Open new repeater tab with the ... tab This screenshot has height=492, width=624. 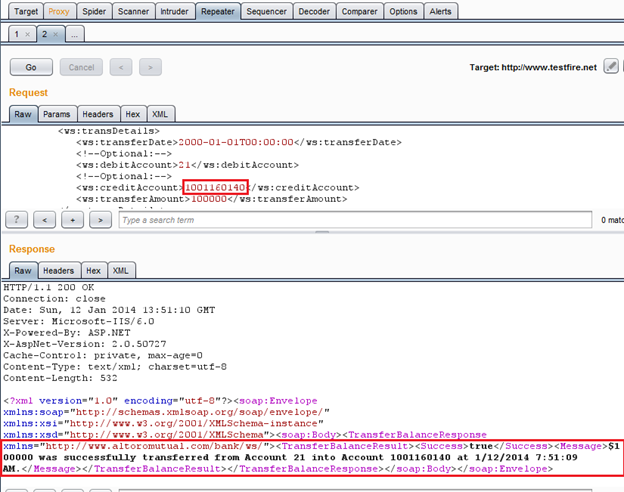click(75, 34)
